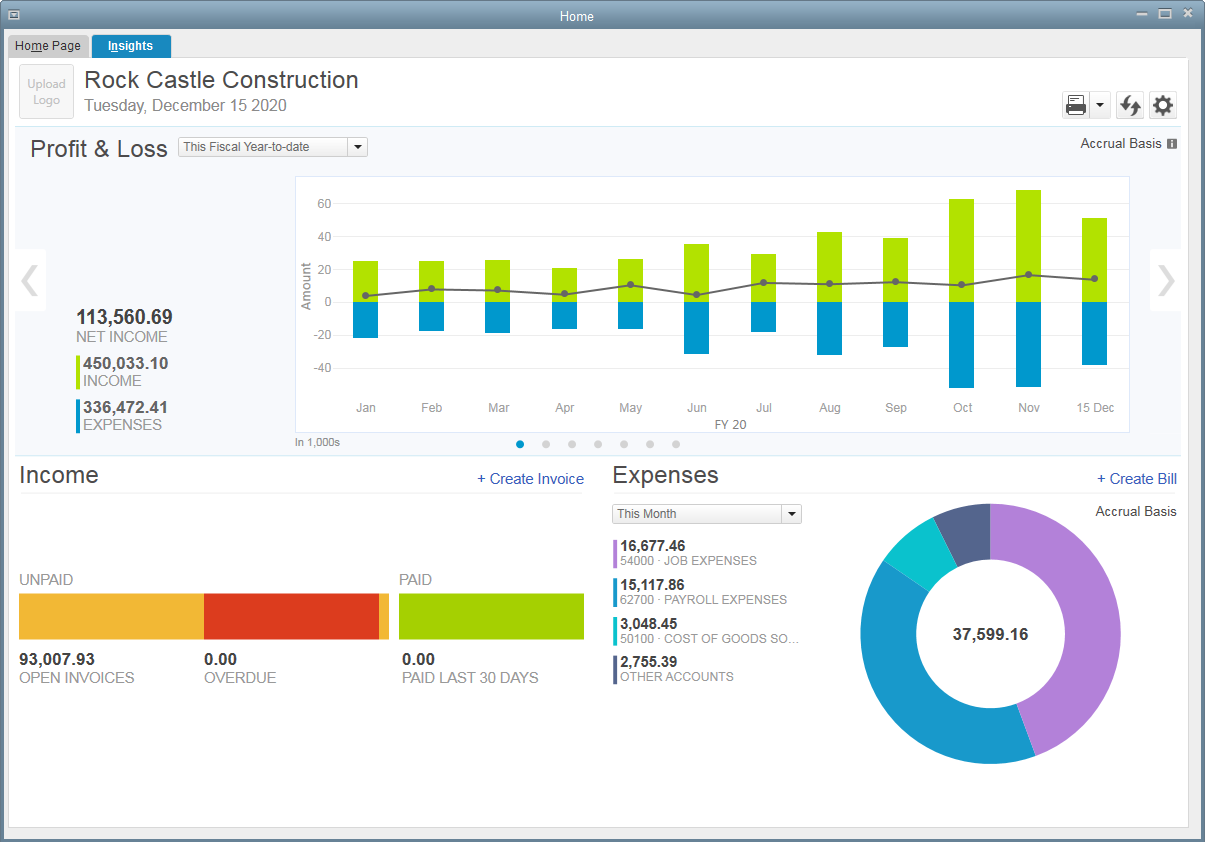Expand the This Fiscal Year-to-date dropdown
Image resolution: width=1205 pixels, height=842 pixels.
pyautogui.click(x=358, y=147)
